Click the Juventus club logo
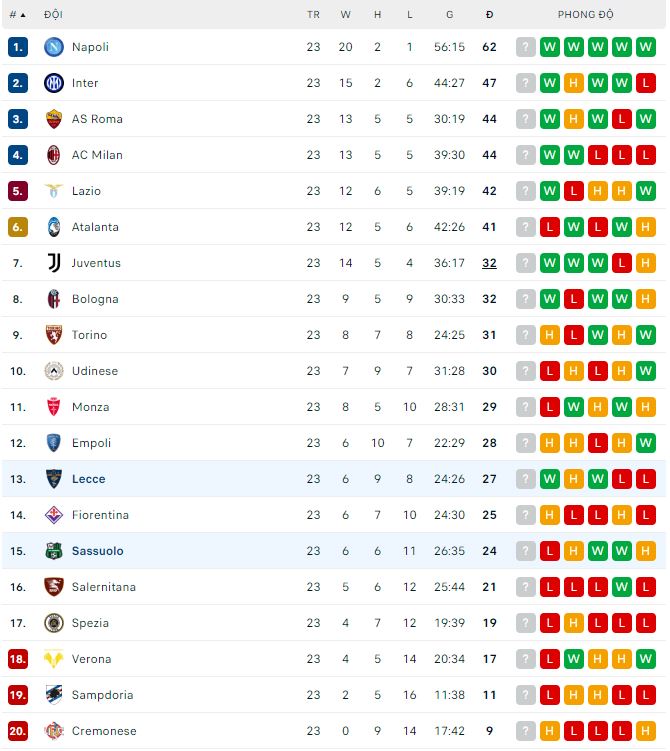This screenshot has height=751, width=670. [x=53, y=263]
